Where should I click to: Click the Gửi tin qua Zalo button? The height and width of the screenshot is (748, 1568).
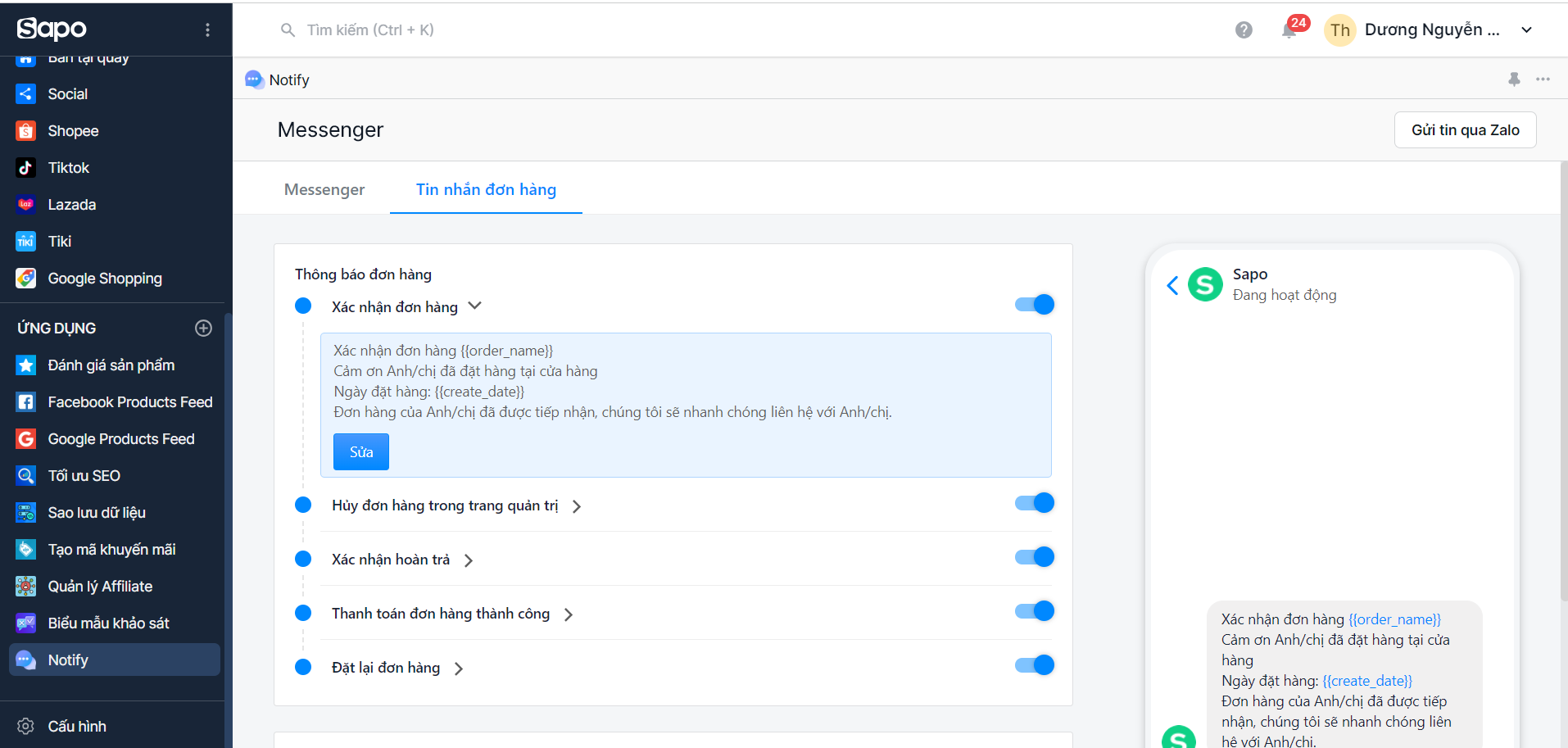pos(1465,130)
